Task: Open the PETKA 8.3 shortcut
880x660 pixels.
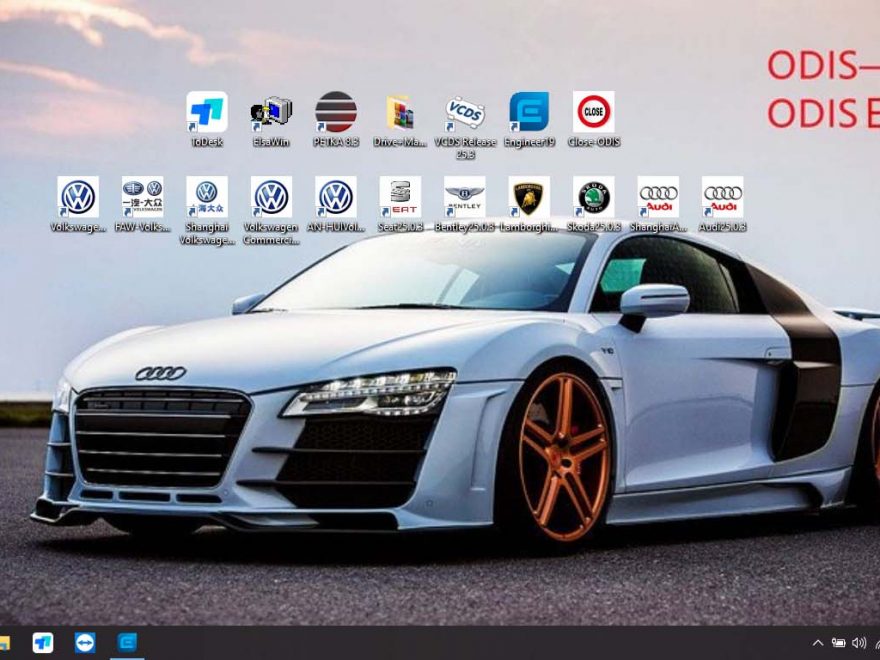Action: coord(336,113)
